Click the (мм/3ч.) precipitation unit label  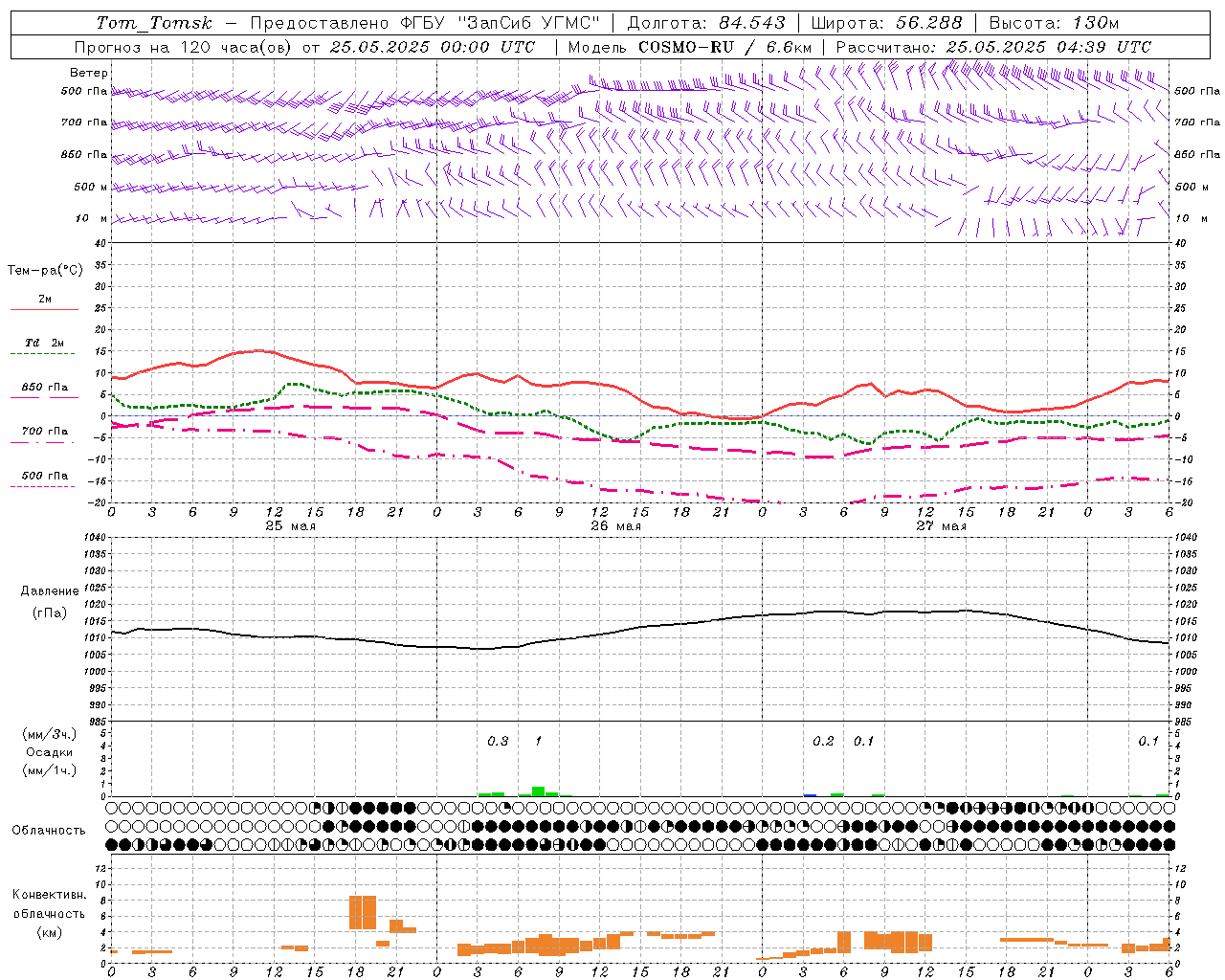pos(49,734)
